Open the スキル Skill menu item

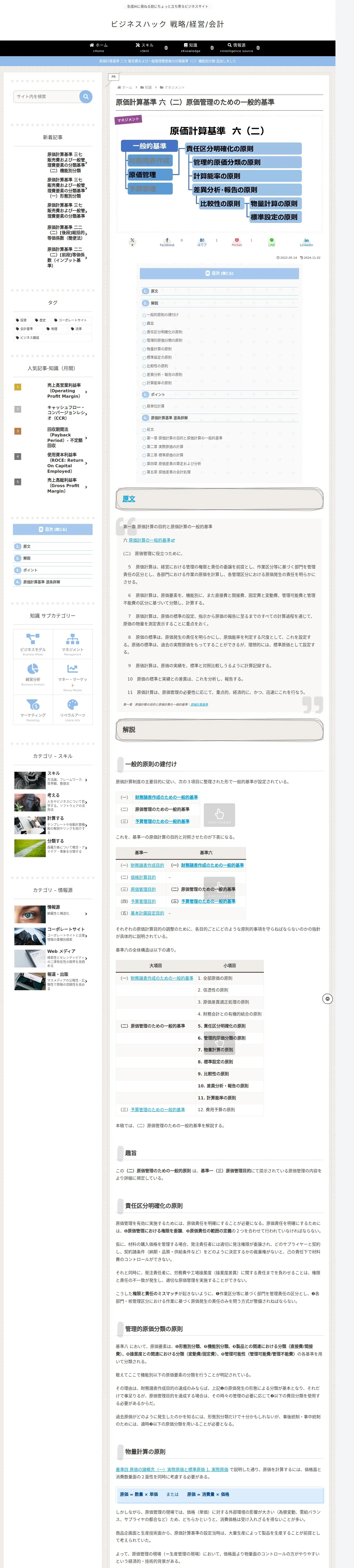pyautogui.click(x=144, y=48)
